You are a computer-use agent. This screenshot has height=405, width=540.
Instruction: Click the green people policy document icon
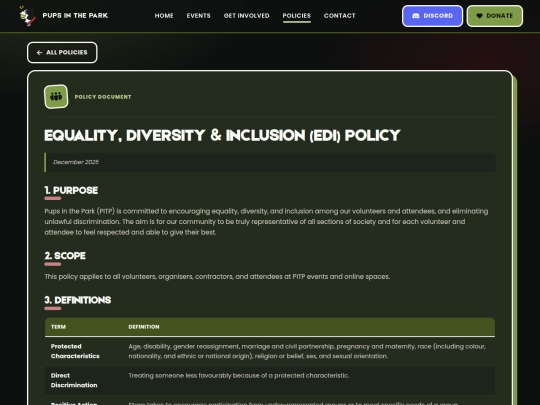pyautogui.click(x=56, y=96)
